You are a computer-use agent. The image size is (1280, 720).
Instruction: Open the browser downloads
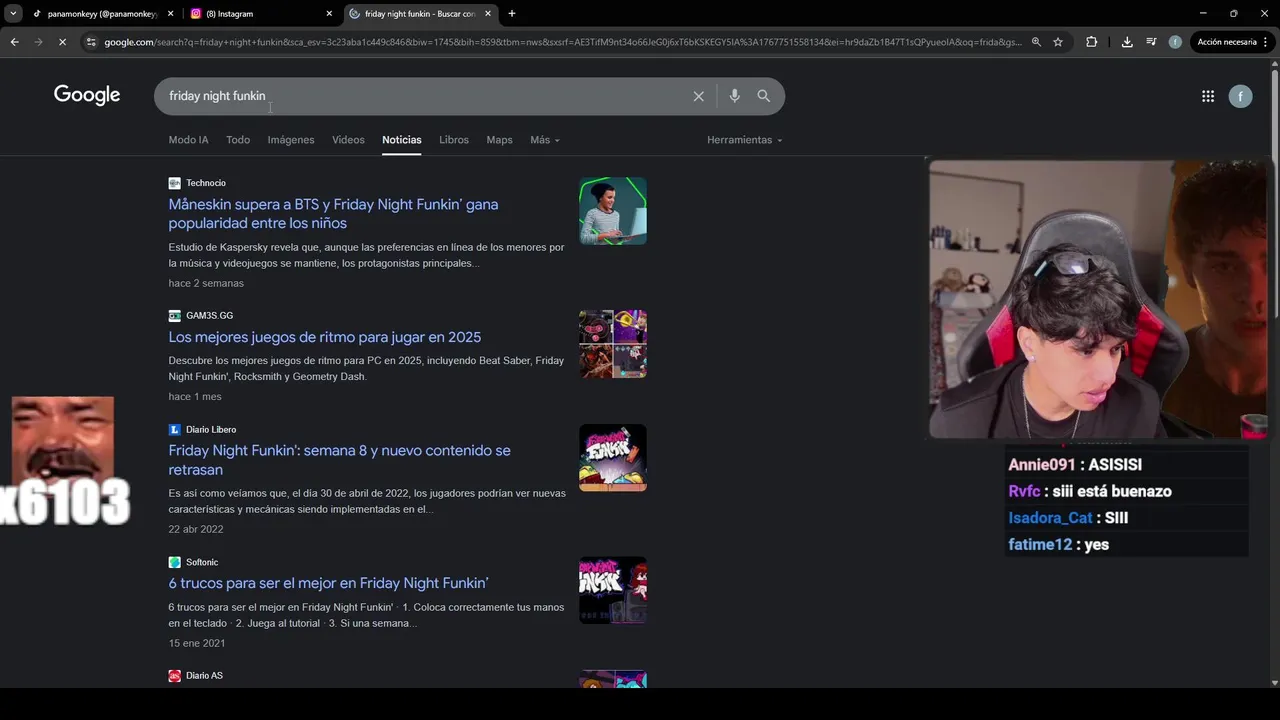click(1127, 42)
